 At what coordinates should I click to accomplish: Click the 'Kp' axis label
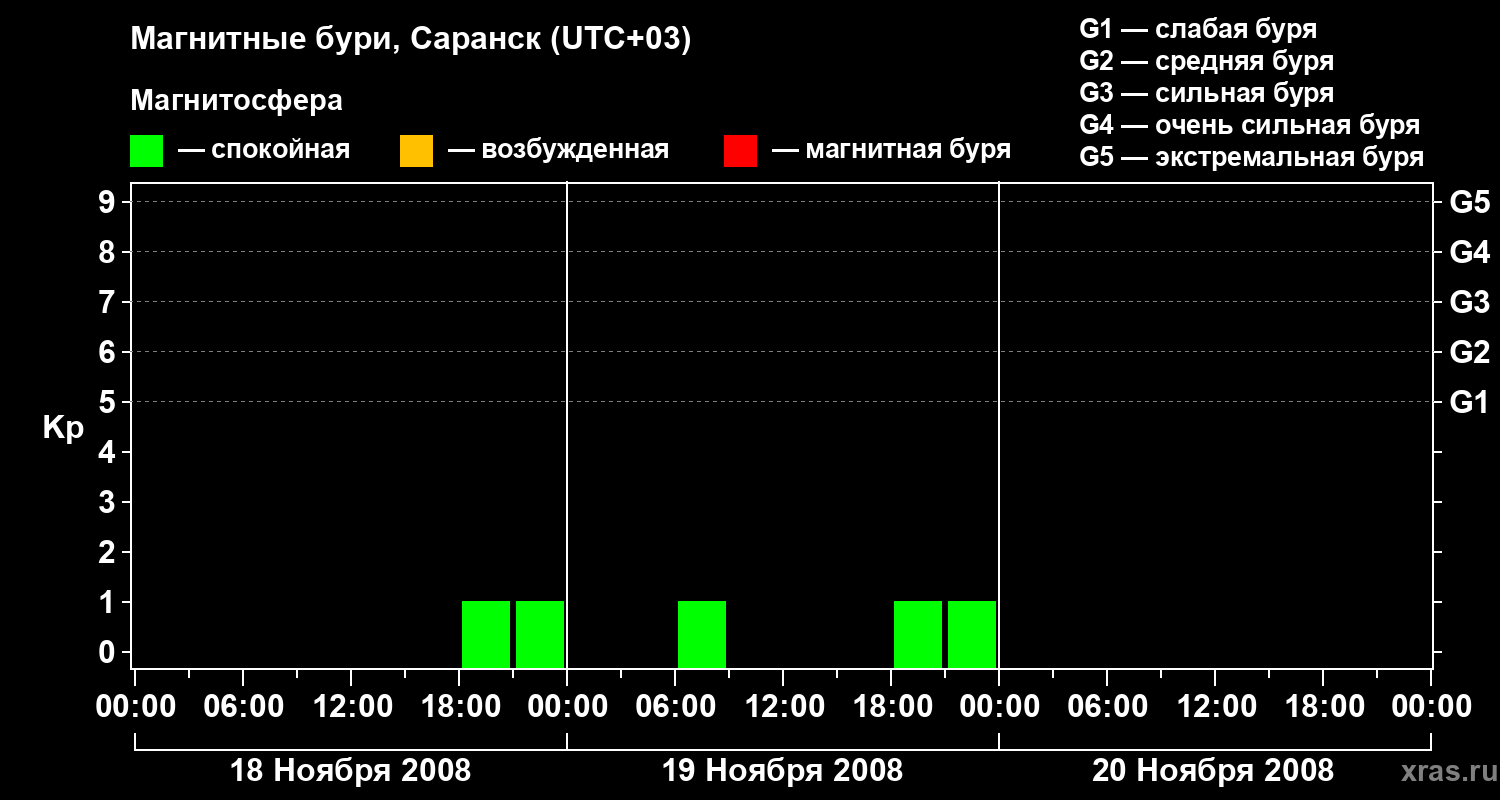pos(63,428)
